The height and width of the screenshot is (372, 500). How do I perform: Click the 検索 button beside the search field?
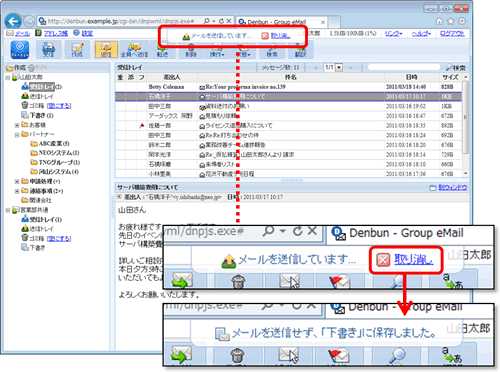[456, 68]
